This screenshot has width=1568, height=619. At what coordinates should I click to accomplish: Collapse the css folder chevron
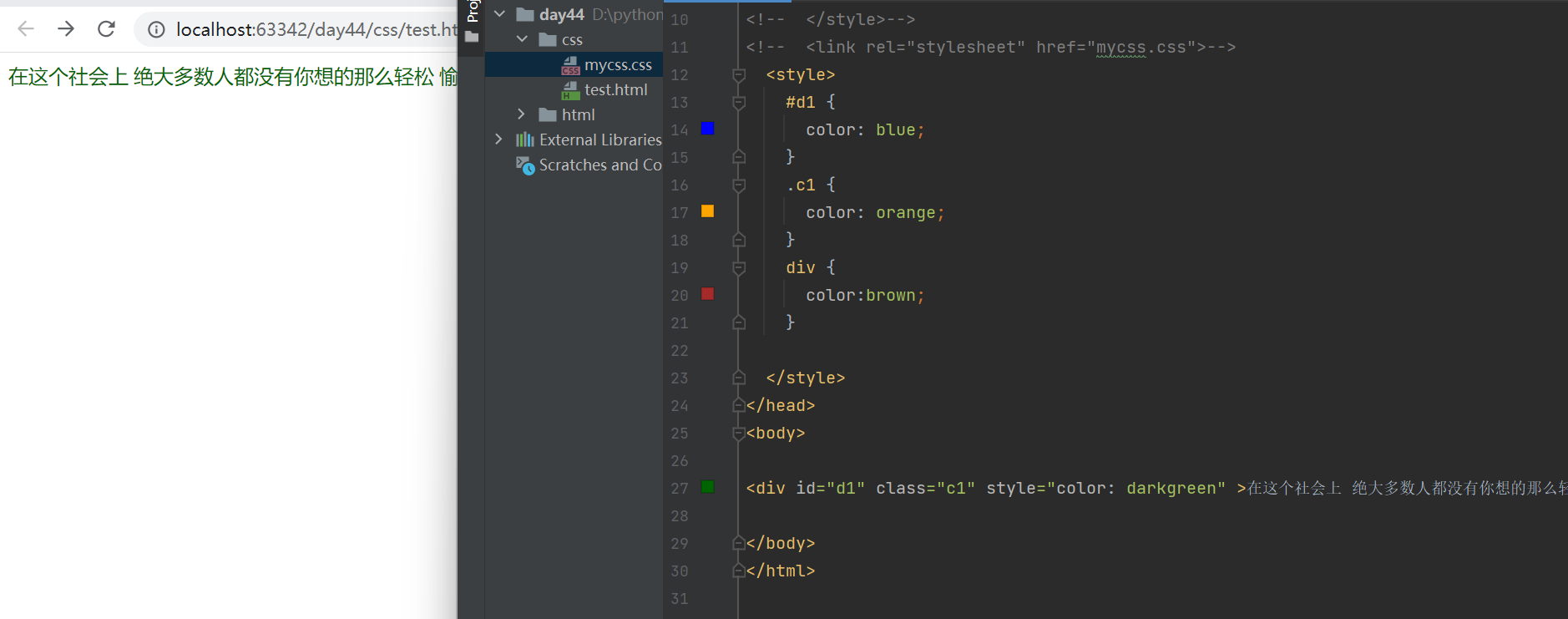[522, 39]
